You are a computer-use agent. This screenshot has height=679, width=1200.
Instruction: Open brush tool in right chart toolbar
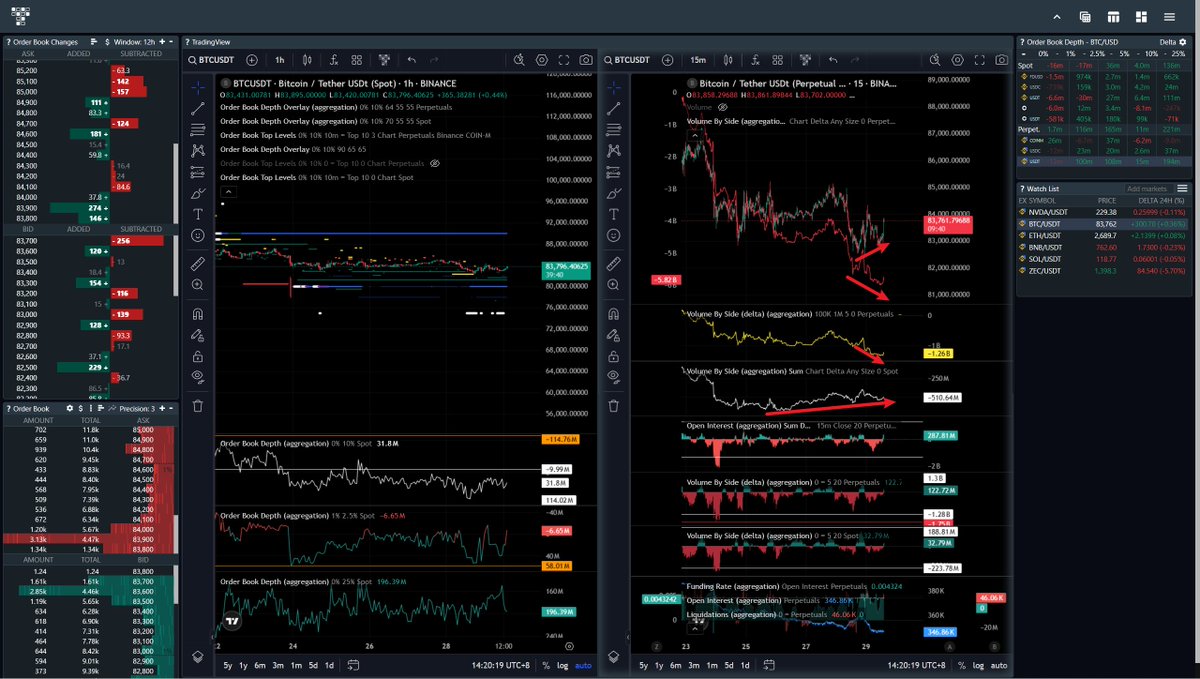pyautogui.click(x=614, y=192)
